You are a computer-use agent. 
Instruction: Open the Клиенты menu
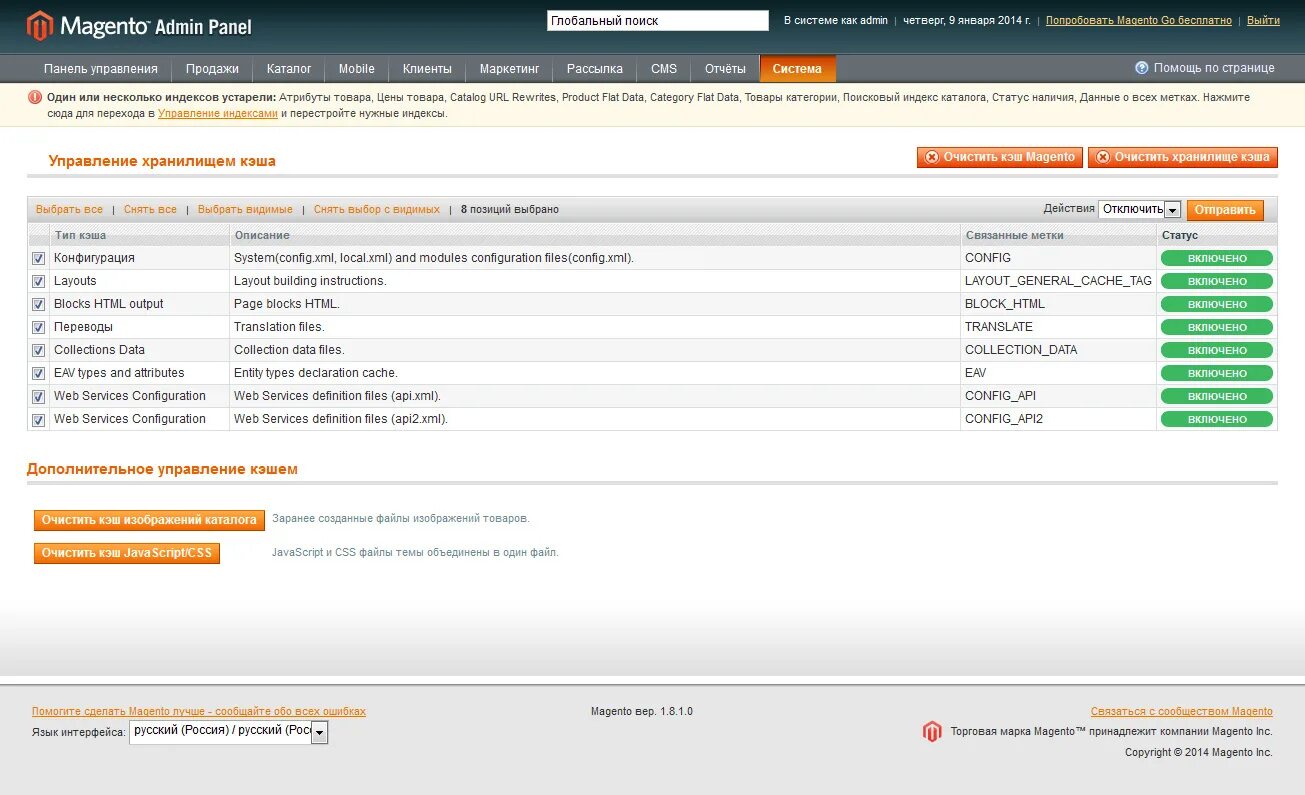point(427,69)
